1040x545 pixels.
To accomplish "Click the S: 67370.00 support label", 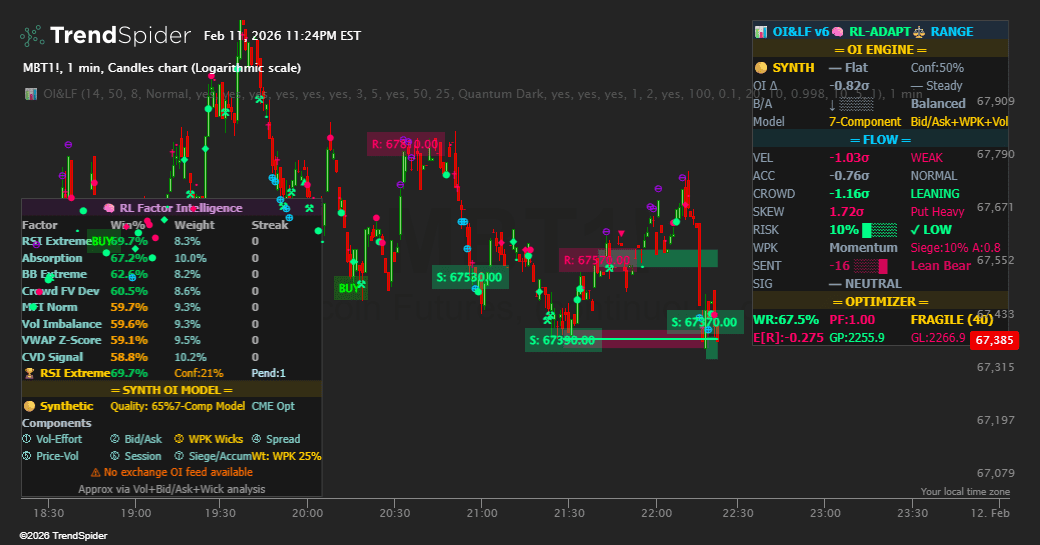I will click(x=705, y=322).
